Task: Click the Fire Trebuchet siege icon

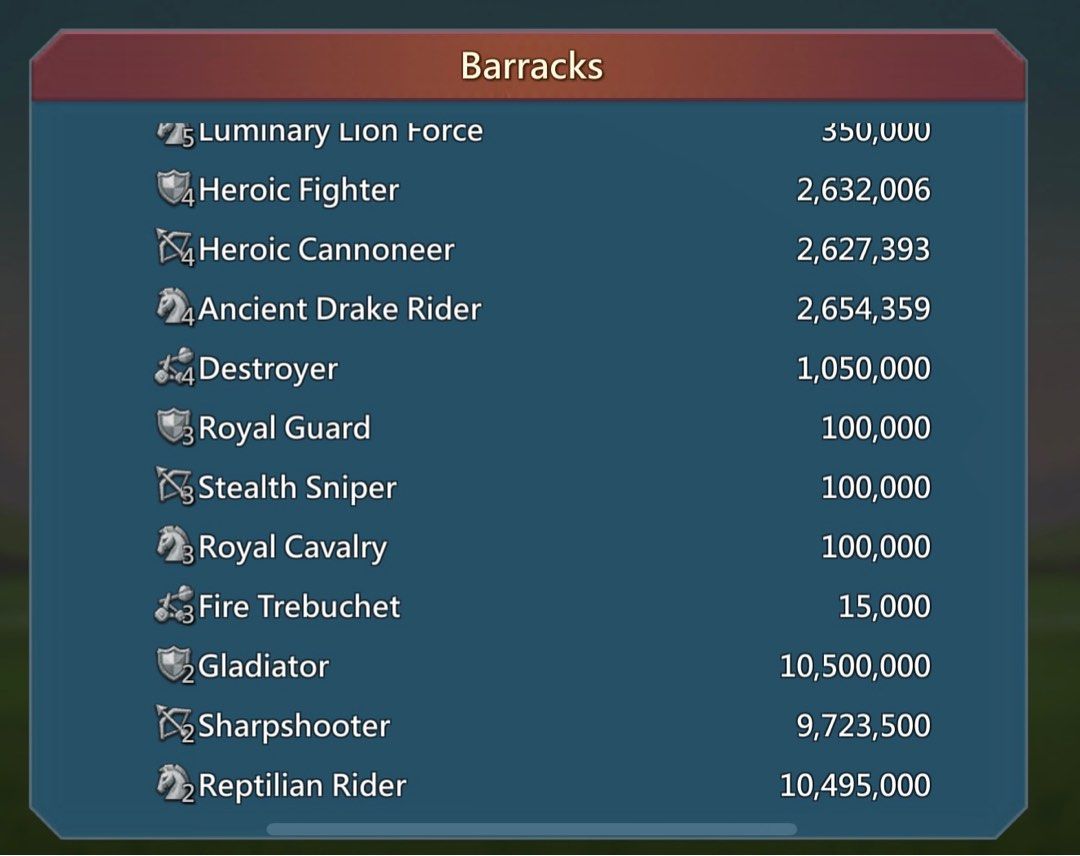Action: click(175, 607)
